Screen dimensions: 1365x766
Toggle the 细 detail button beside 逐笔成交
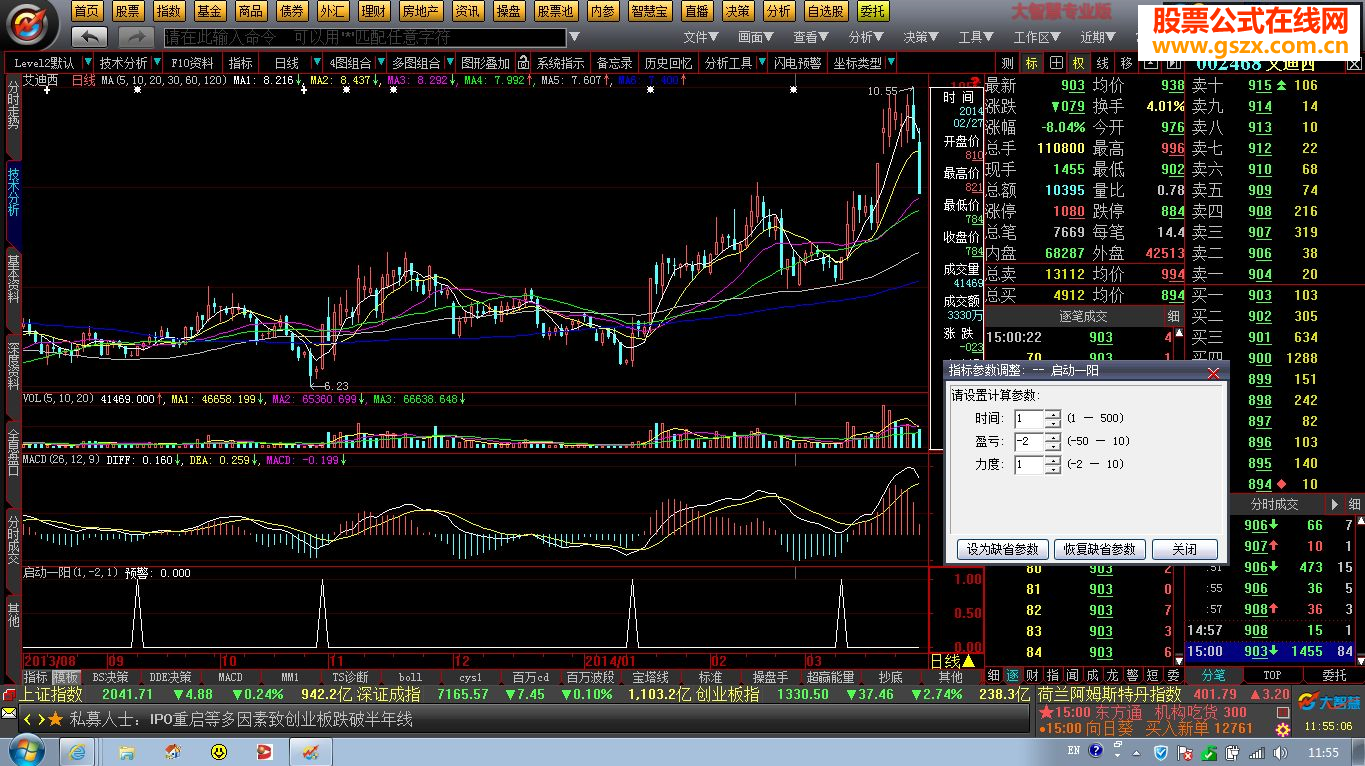click(1173, 316)
